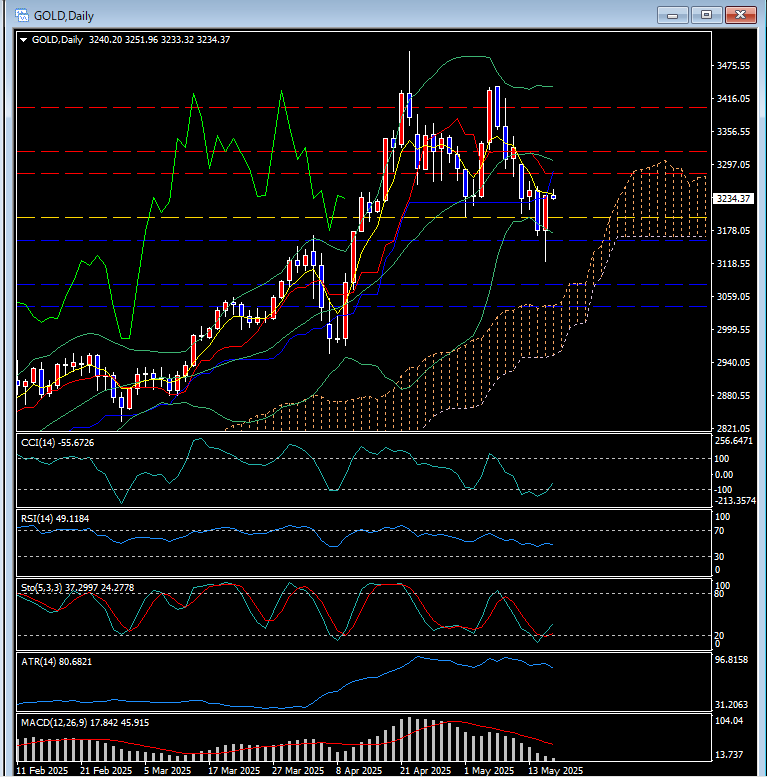Click the 104.04 MACD scale value
Screen dimensions: 767x777
729,721
